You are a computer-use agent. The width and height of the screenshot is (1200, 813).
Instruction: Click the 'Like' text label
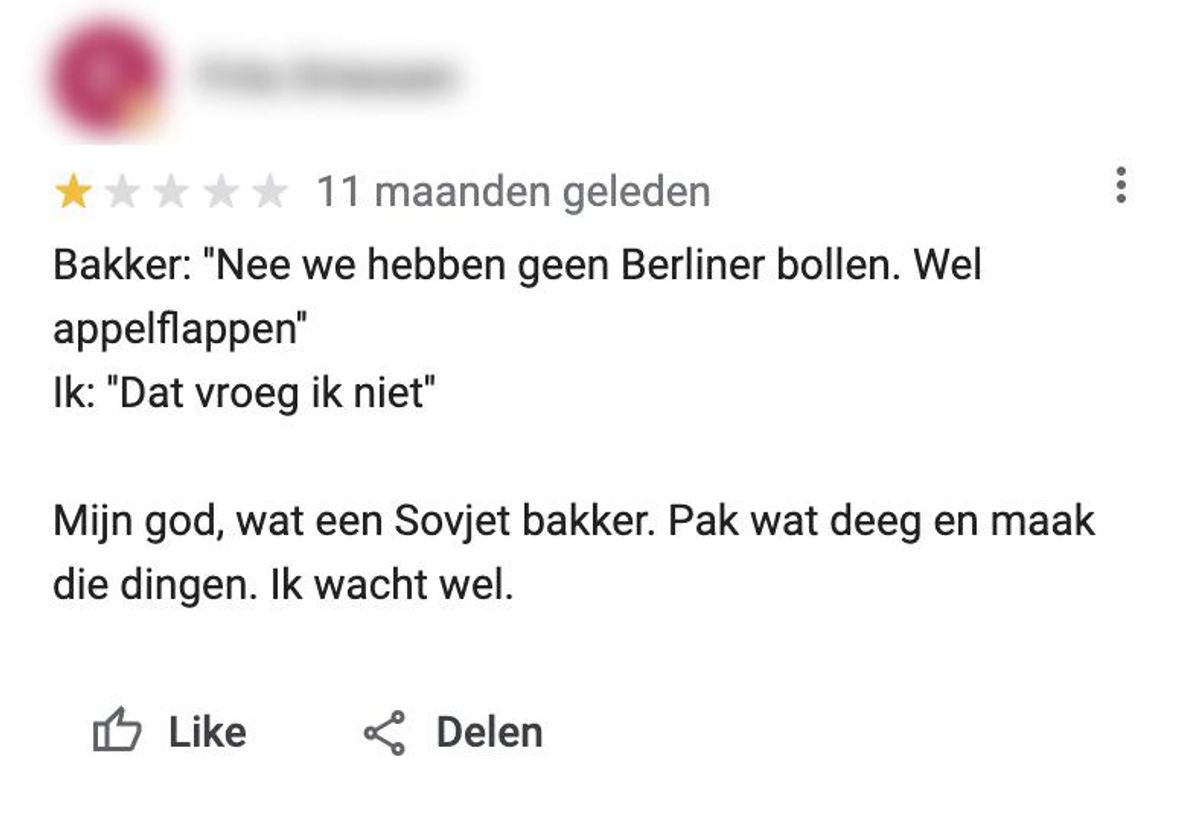(207, 733)
